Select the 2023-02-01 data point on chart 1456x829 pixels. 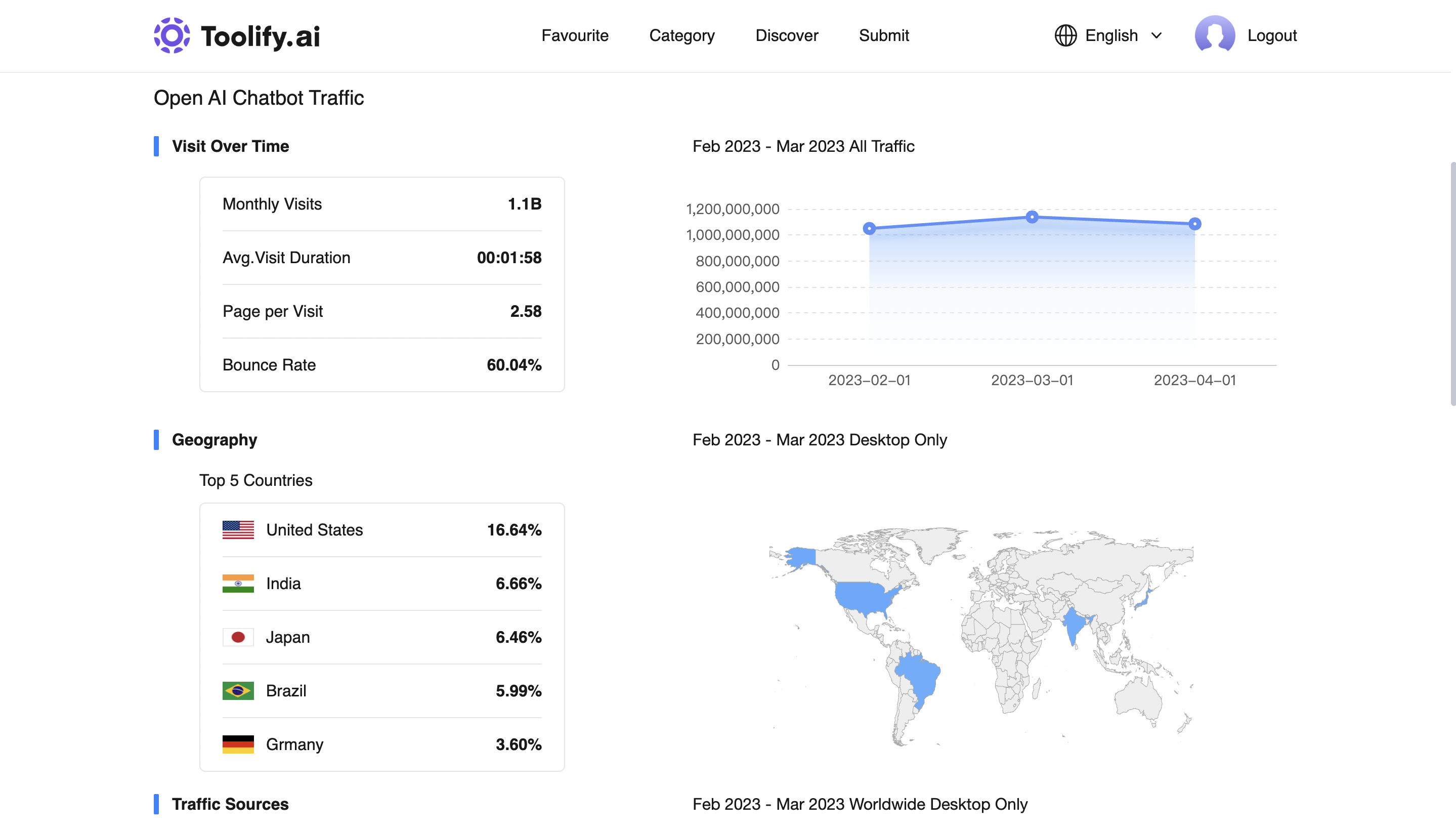pos(869,228)
